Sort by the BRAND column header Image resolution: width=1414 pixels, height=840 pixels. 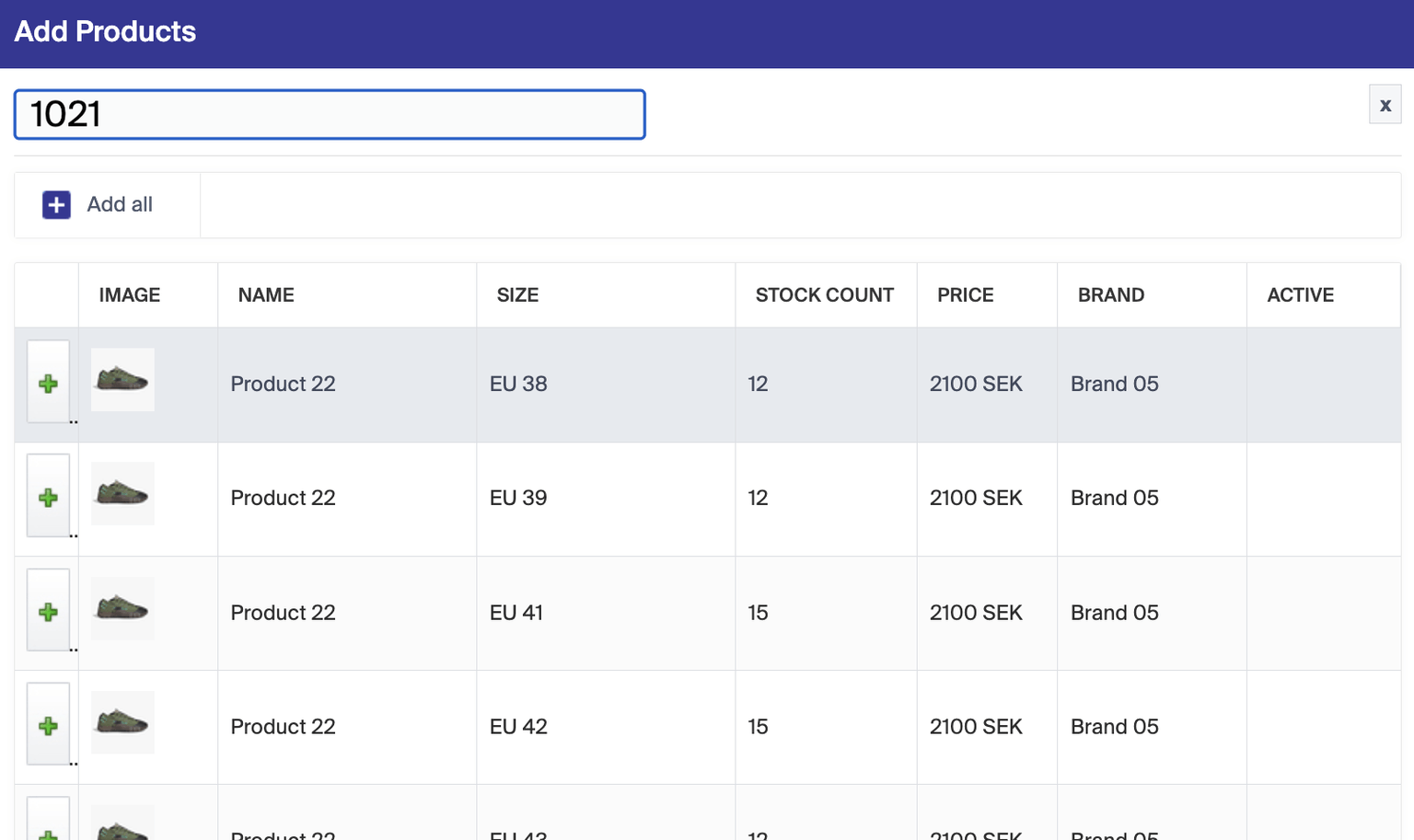tap(1110, 295)
